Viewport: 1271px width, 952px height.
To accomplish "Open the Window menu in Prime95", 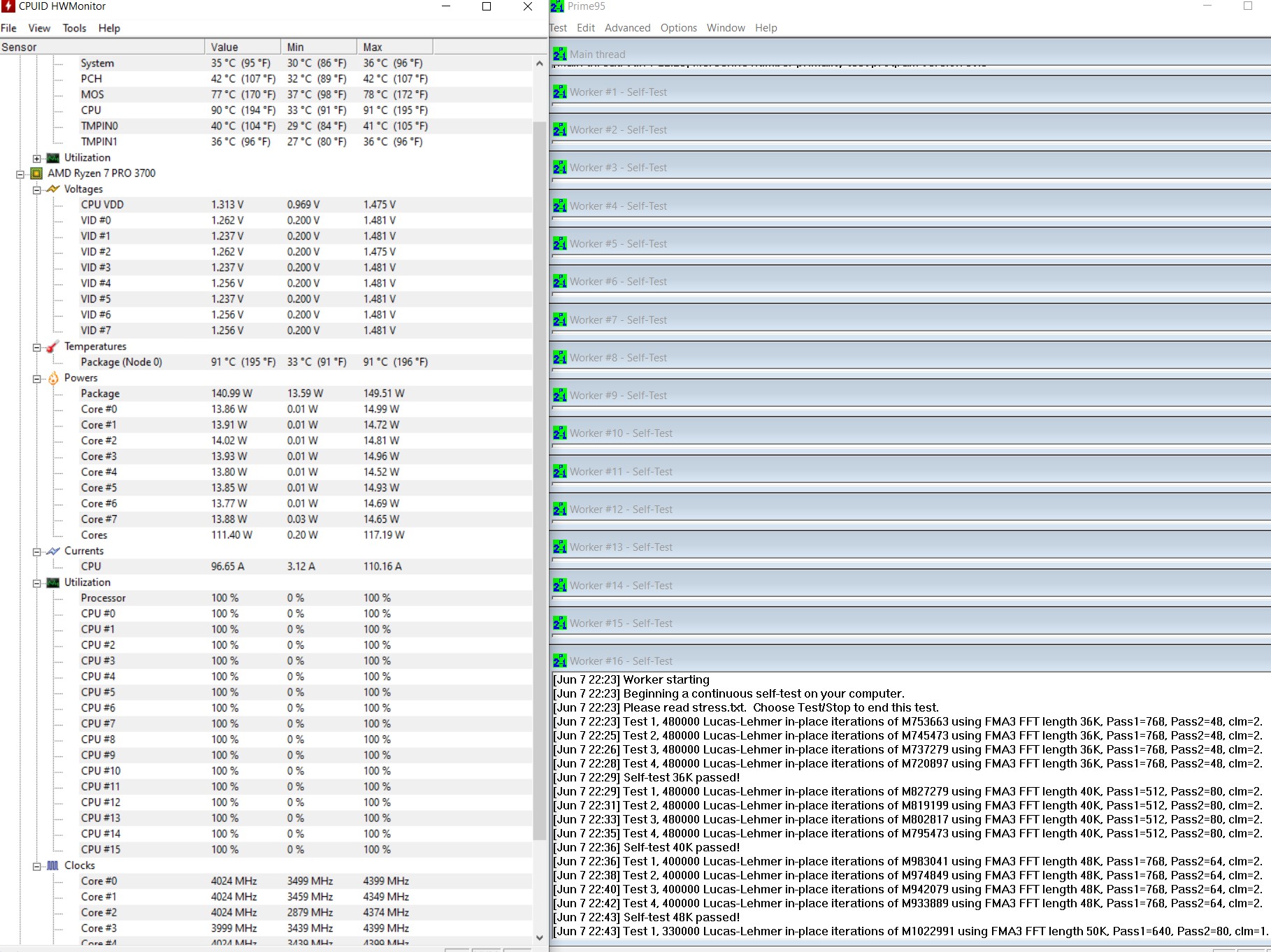I will click(726, 28).
